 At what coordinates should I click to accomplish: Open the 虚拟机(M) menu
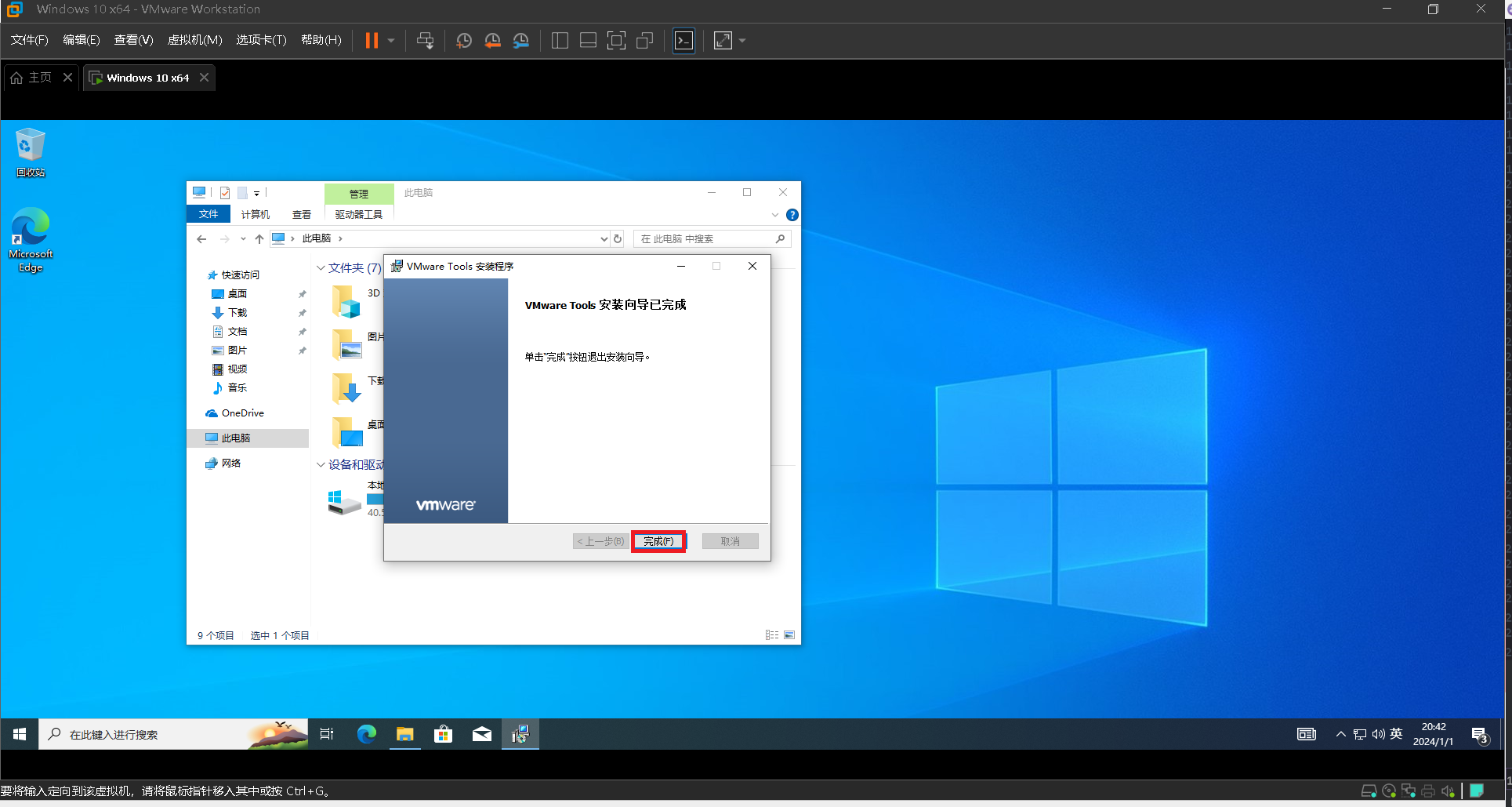[195, 40]
